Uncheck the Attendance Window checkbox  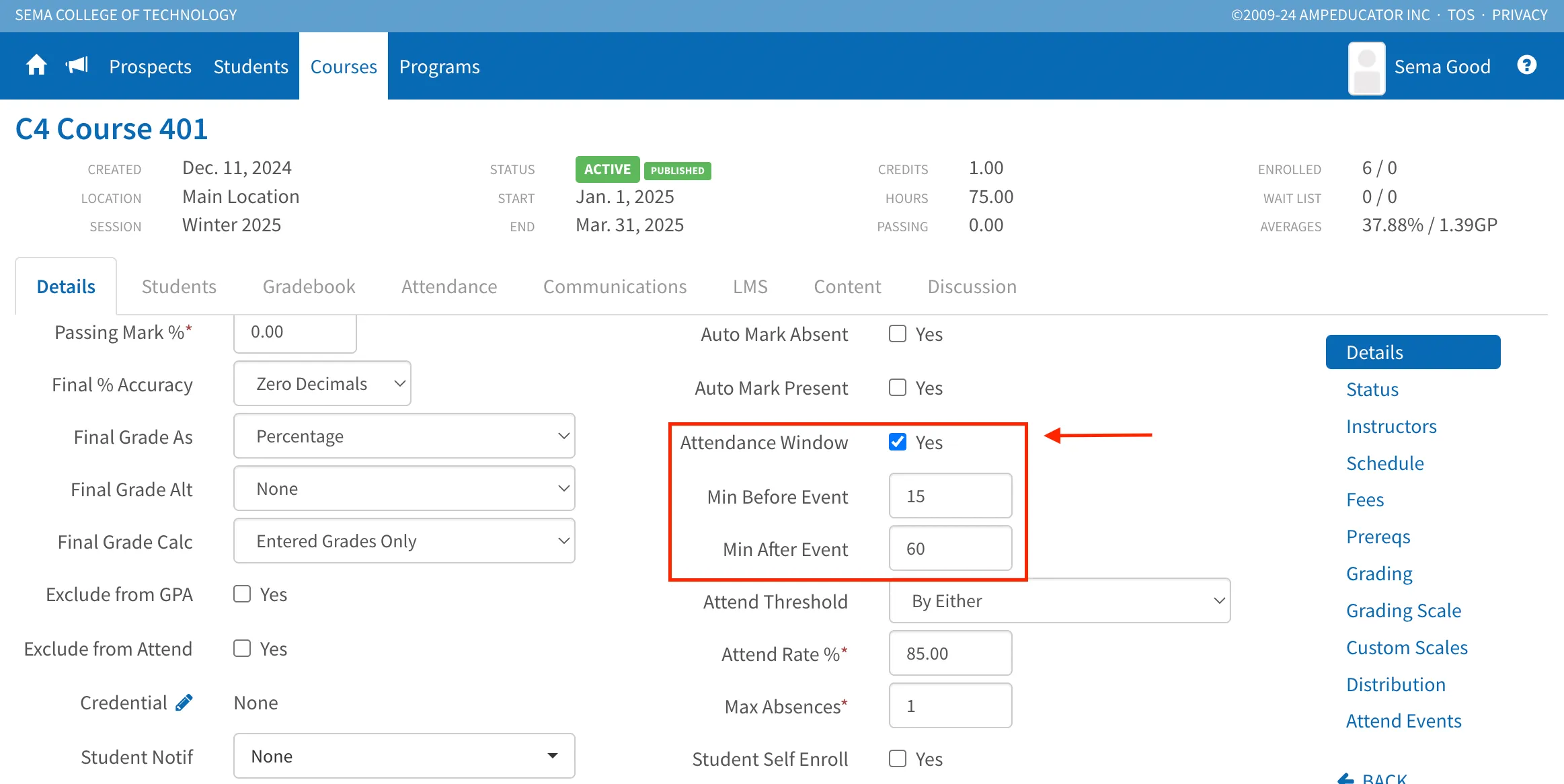[898, 442]
